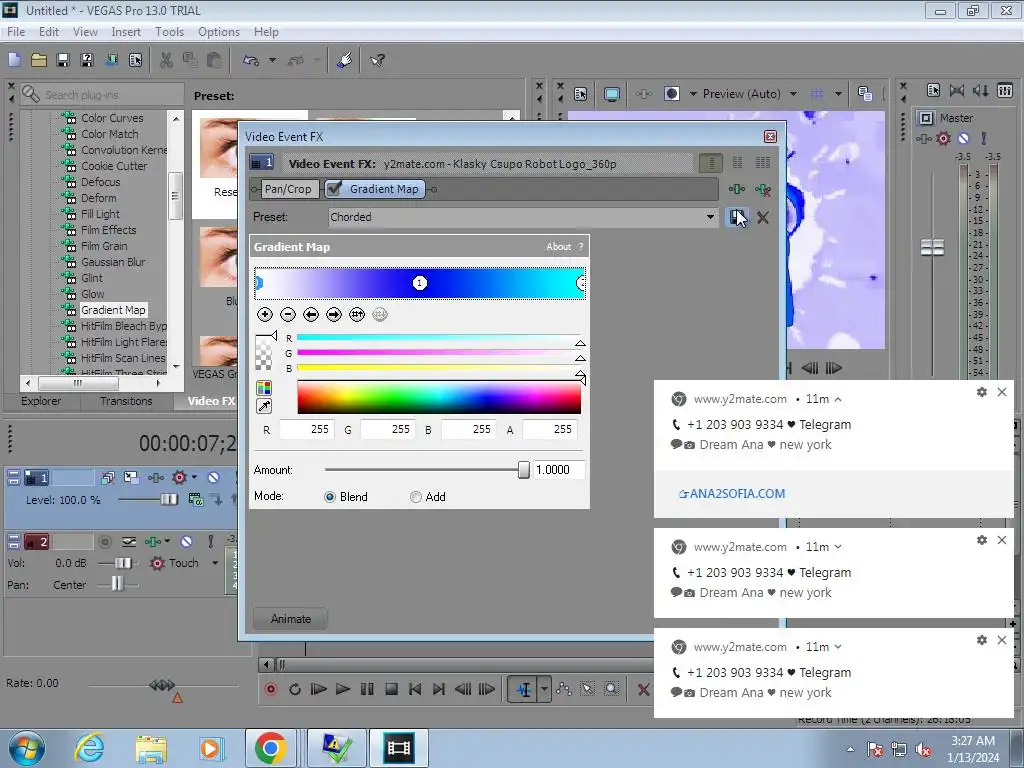Mute audio track 2
1024x768 pixels.
pyautogui.click(x=187, y=541)
